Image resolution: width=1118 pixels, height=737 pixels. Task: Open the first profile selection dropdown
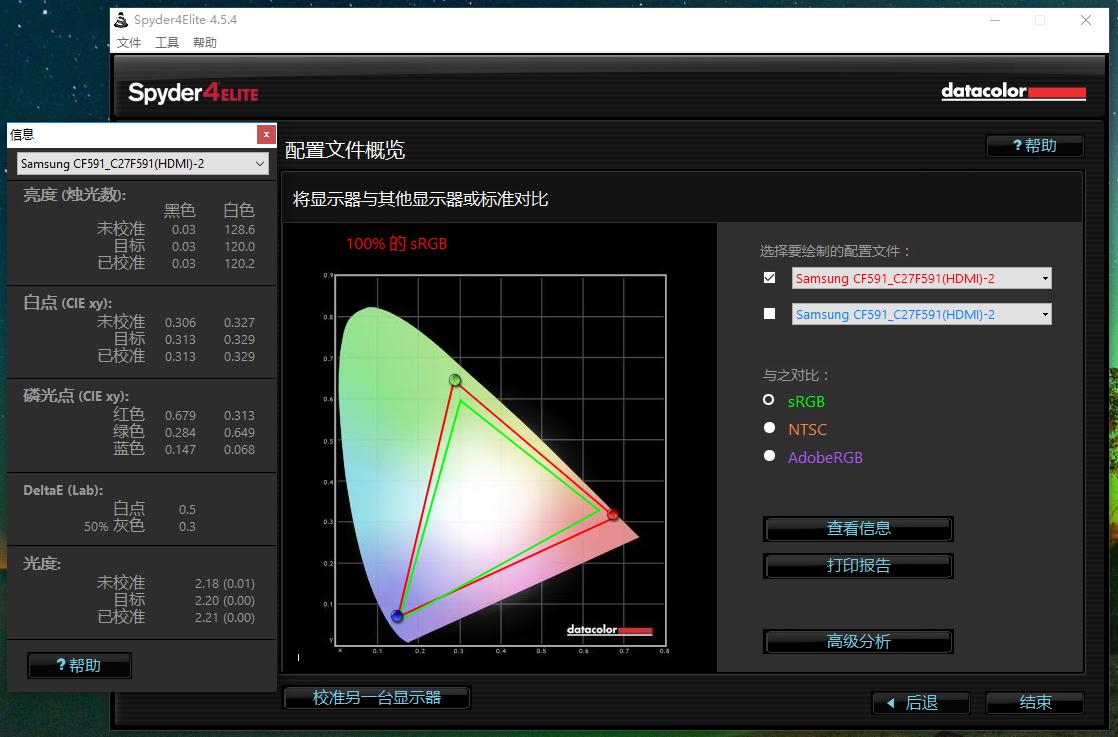[1045, 278]
